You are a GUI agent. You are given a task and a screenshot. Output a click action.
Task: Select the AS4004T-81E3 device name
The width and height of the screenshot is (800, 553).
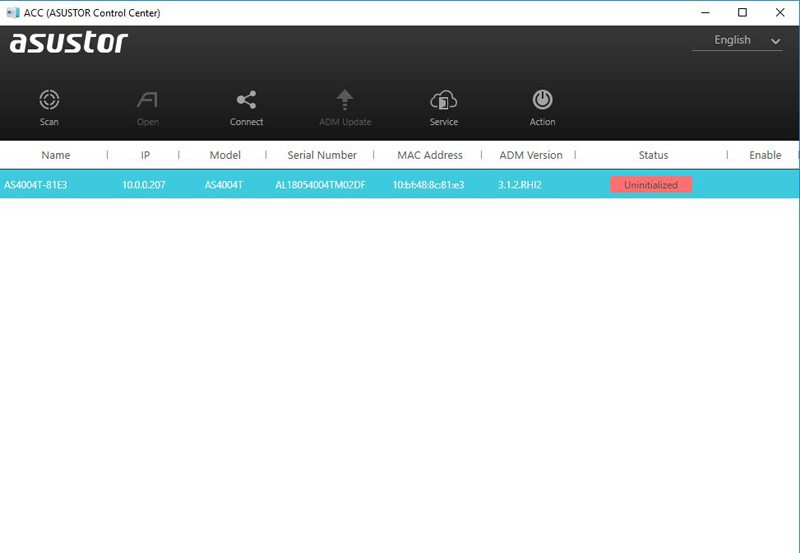36,185
